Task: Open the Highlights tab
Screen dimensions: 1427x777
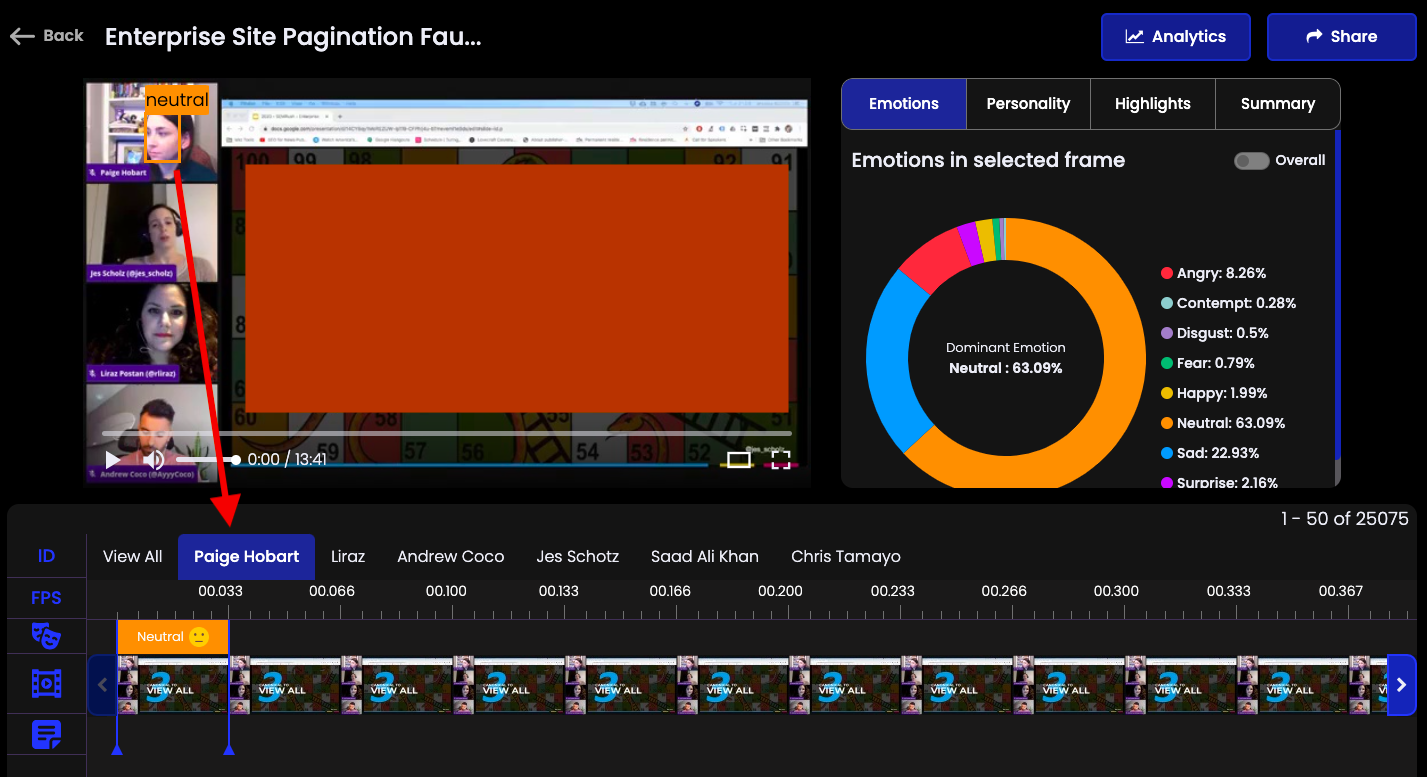Action: point(1152,104)
